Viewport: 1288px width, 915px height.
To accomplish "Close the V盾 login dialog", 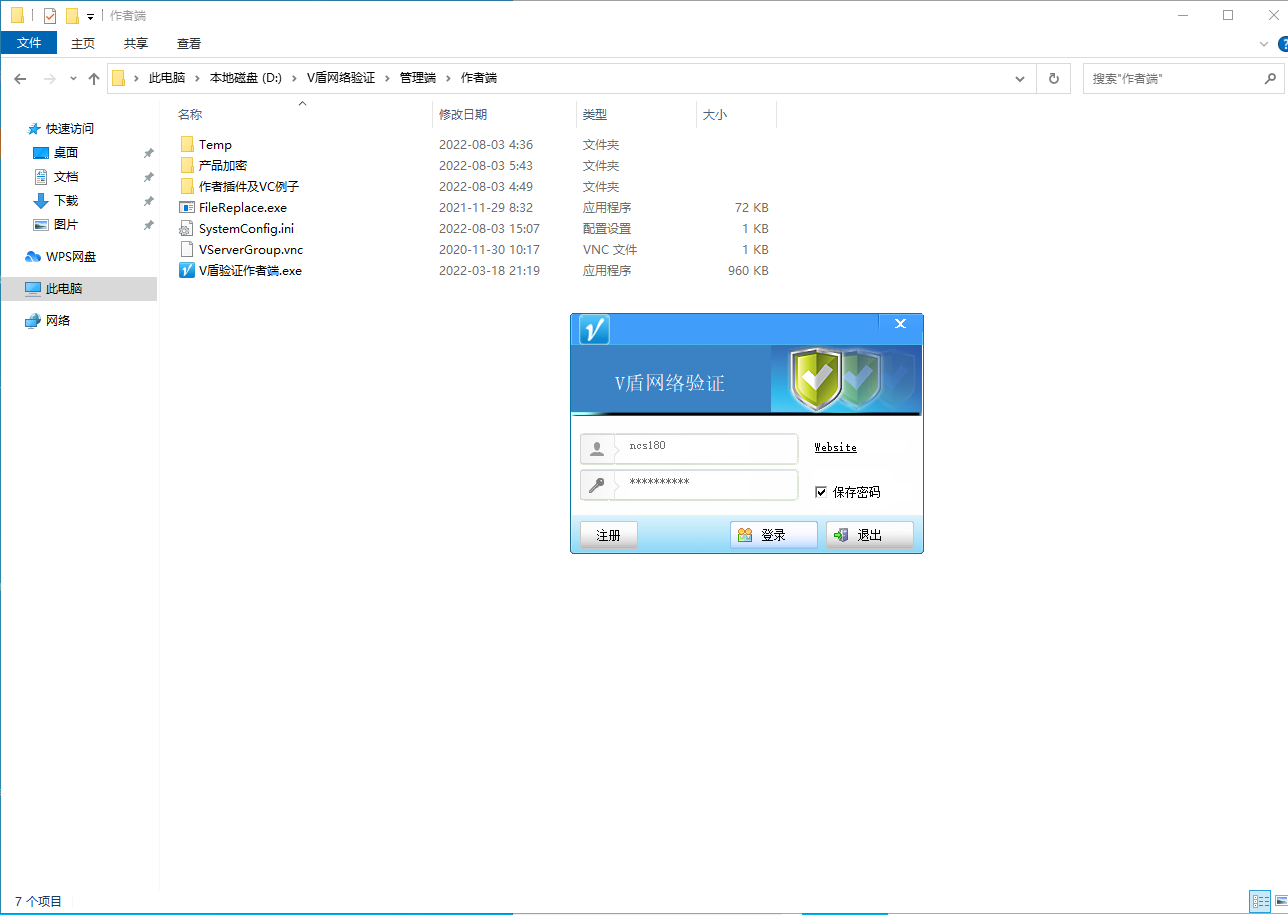I will [x=900, y=323].
